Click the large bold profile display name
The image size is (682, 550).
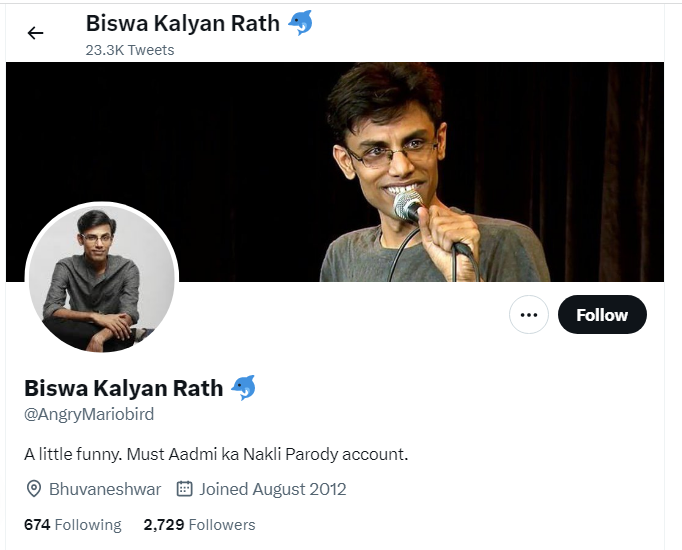(x=124, y=387)
